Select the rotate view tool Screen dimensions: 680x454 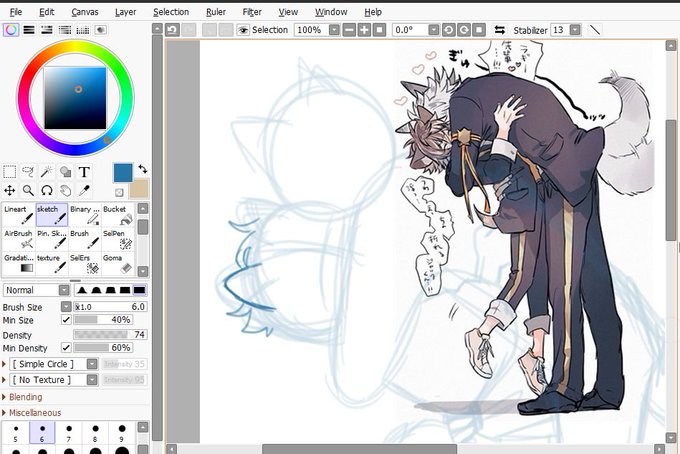point(47,190)
